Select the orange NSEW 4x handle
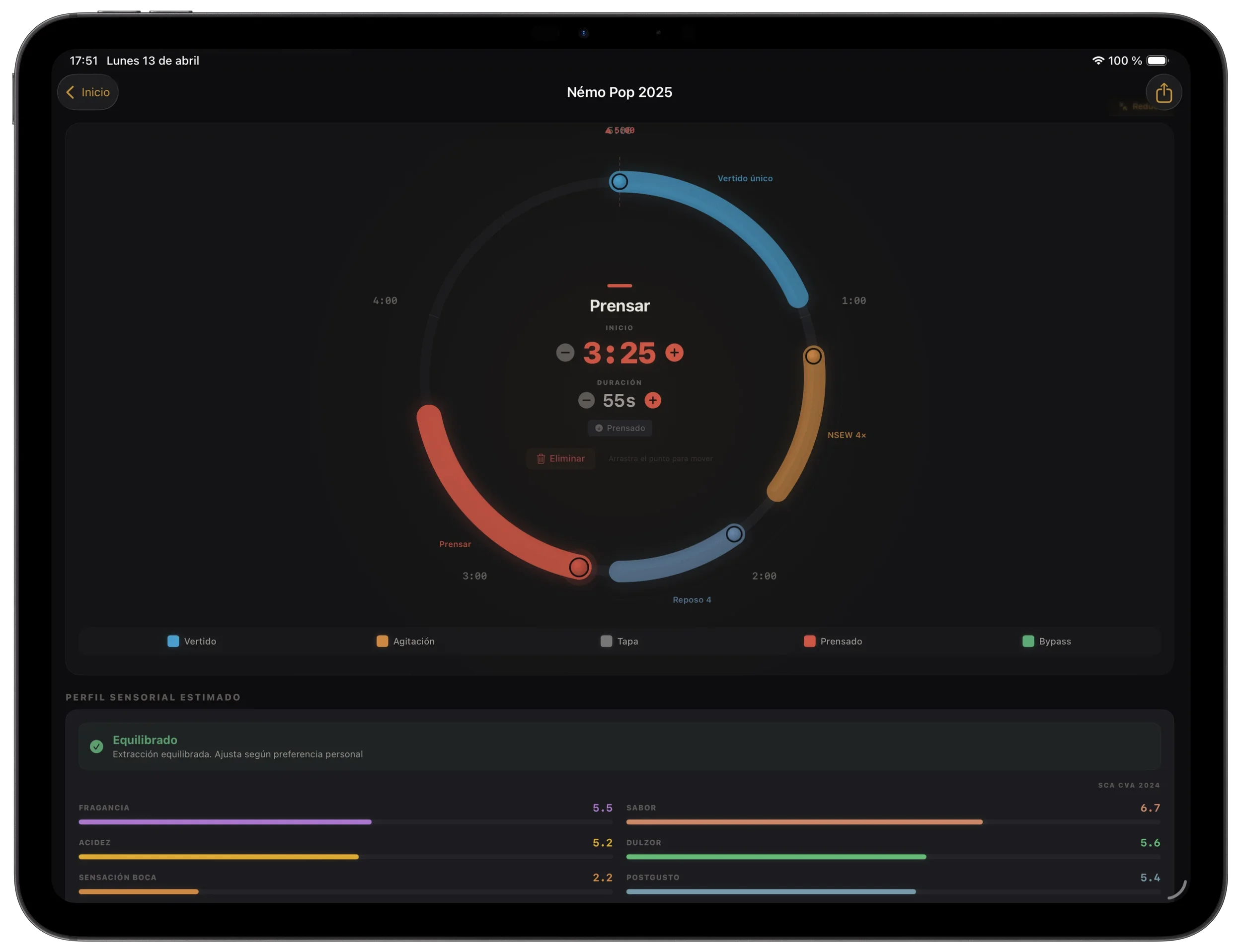Viewport: 1242px width, 952px height. 813,356
